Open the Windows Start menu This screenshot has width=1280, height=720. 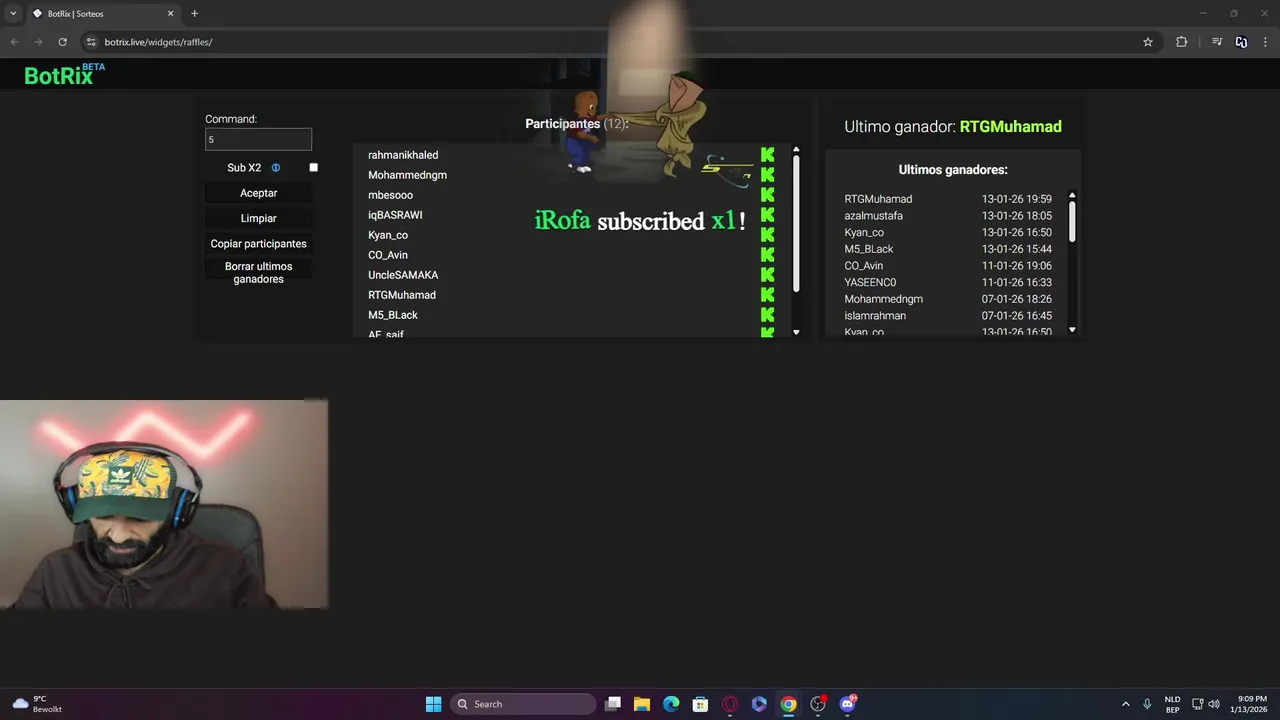point(433,704)
